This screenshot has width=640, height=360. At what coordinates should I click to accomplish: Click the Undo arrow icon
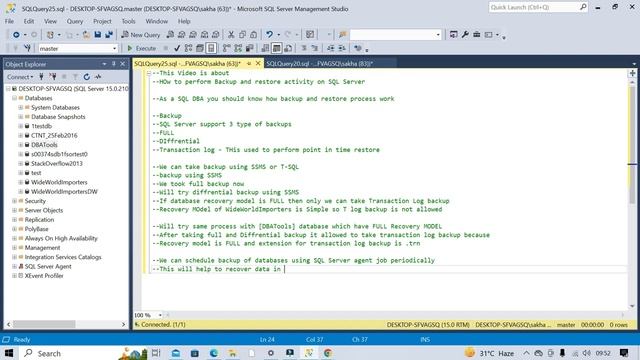point(269,35)
